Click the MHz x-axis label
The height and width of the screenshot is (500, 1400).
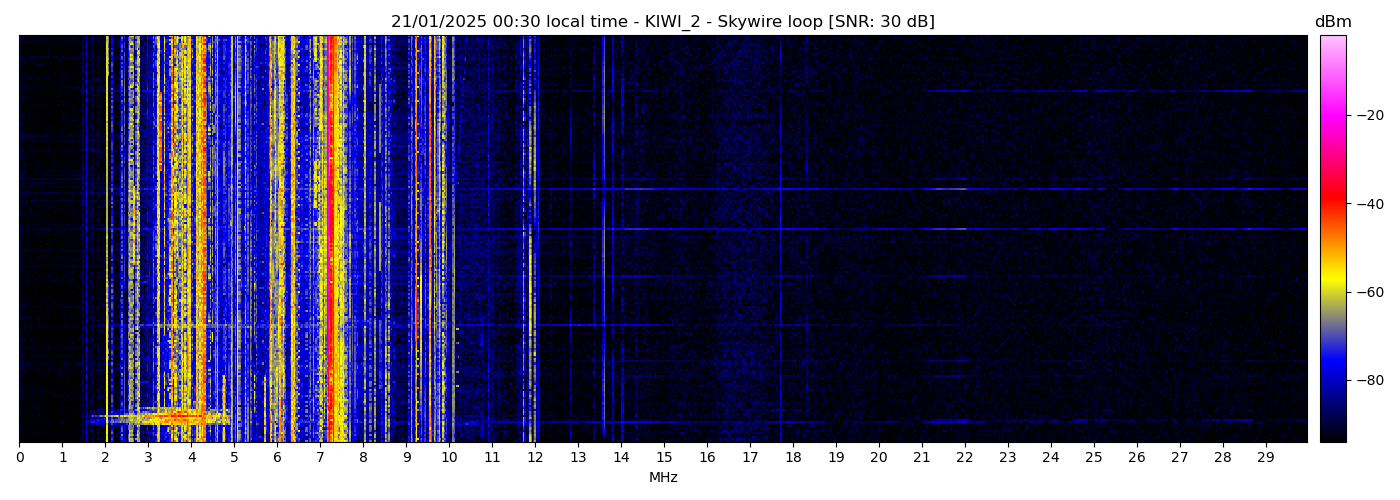(x=663, y=478)
